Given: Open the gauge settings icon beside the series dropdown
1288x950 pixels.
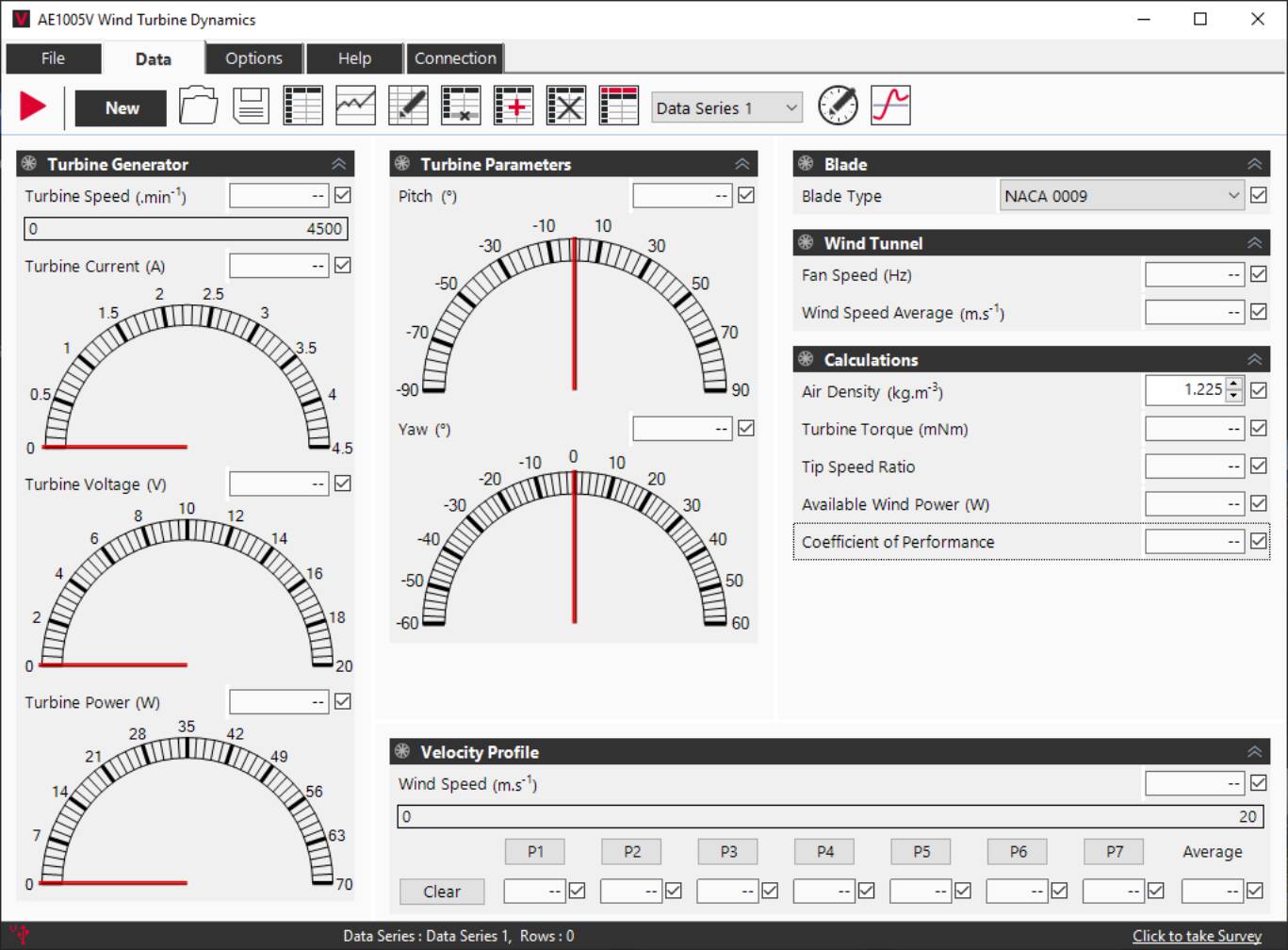Looking at the screenshot, I should (838, 106).
